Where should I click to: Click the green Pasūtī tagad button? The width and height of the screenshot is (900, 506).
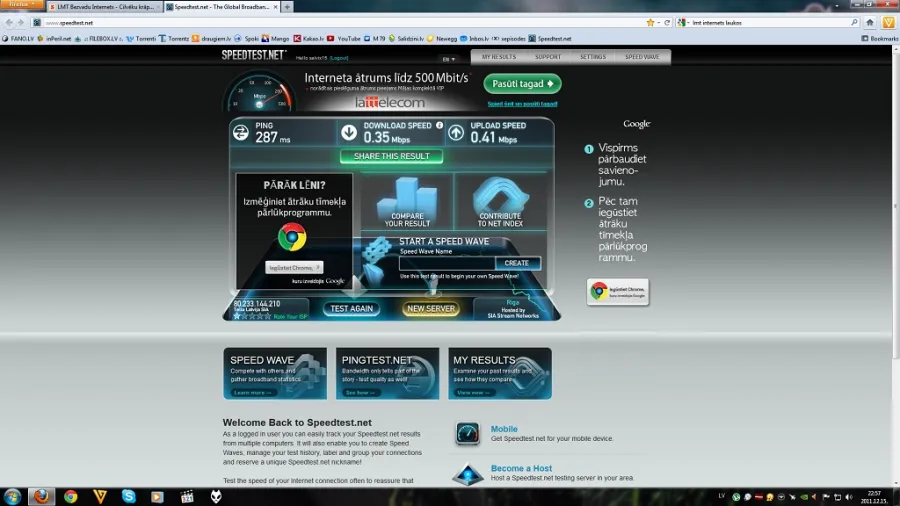[x=522, y=84]
